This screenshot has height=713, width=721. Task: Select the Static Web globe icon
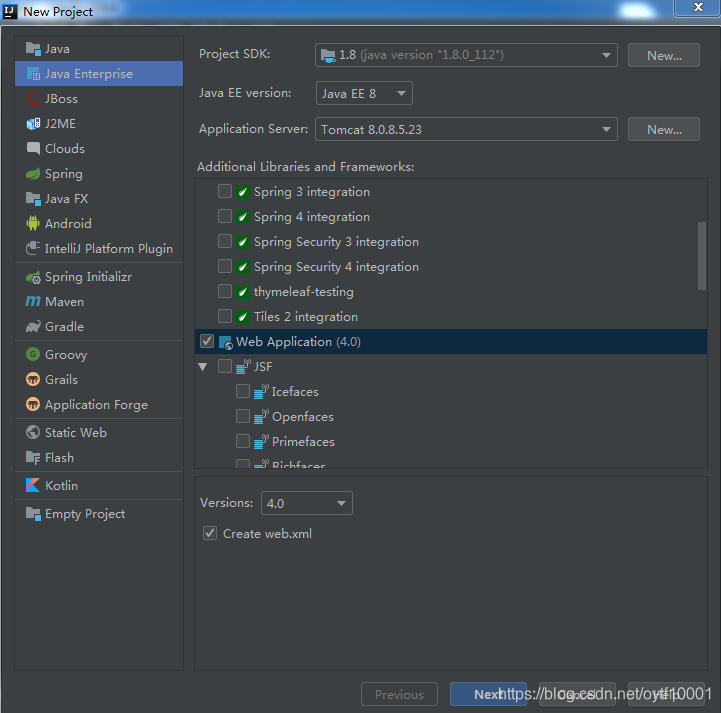point(33,433)
